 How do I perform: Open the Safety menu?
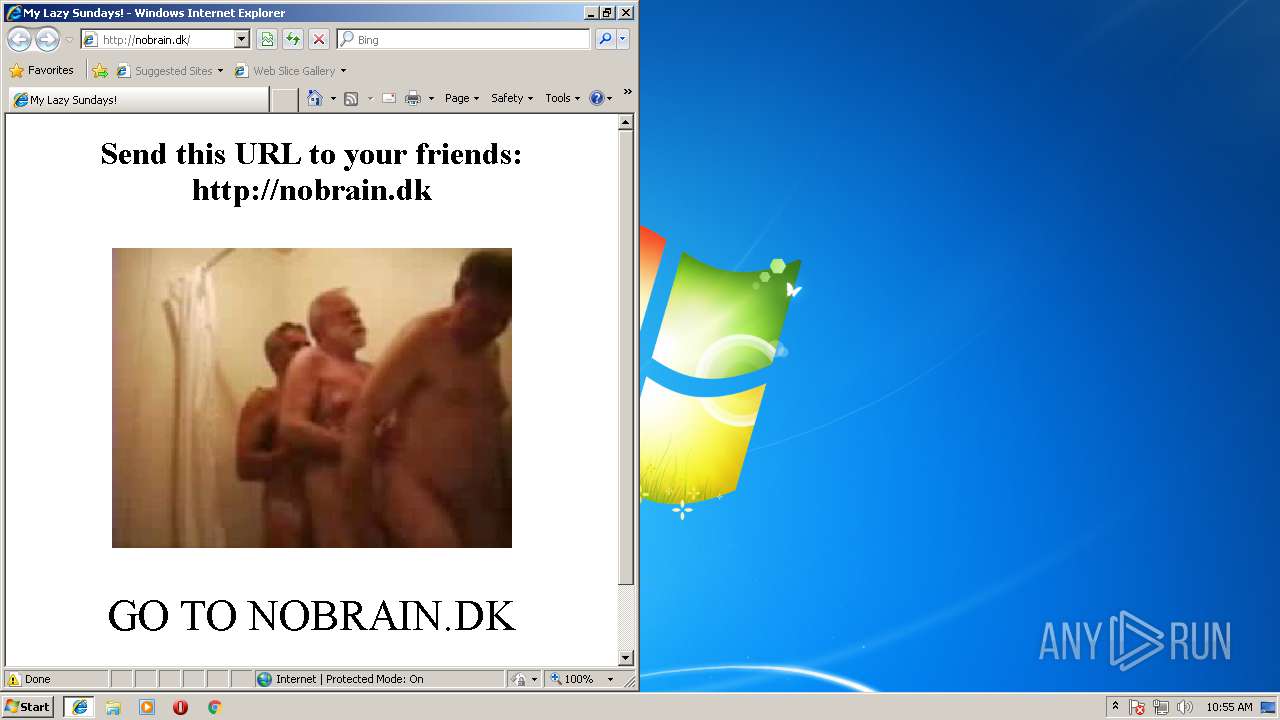pyautogui.click(x=512, y=98)
